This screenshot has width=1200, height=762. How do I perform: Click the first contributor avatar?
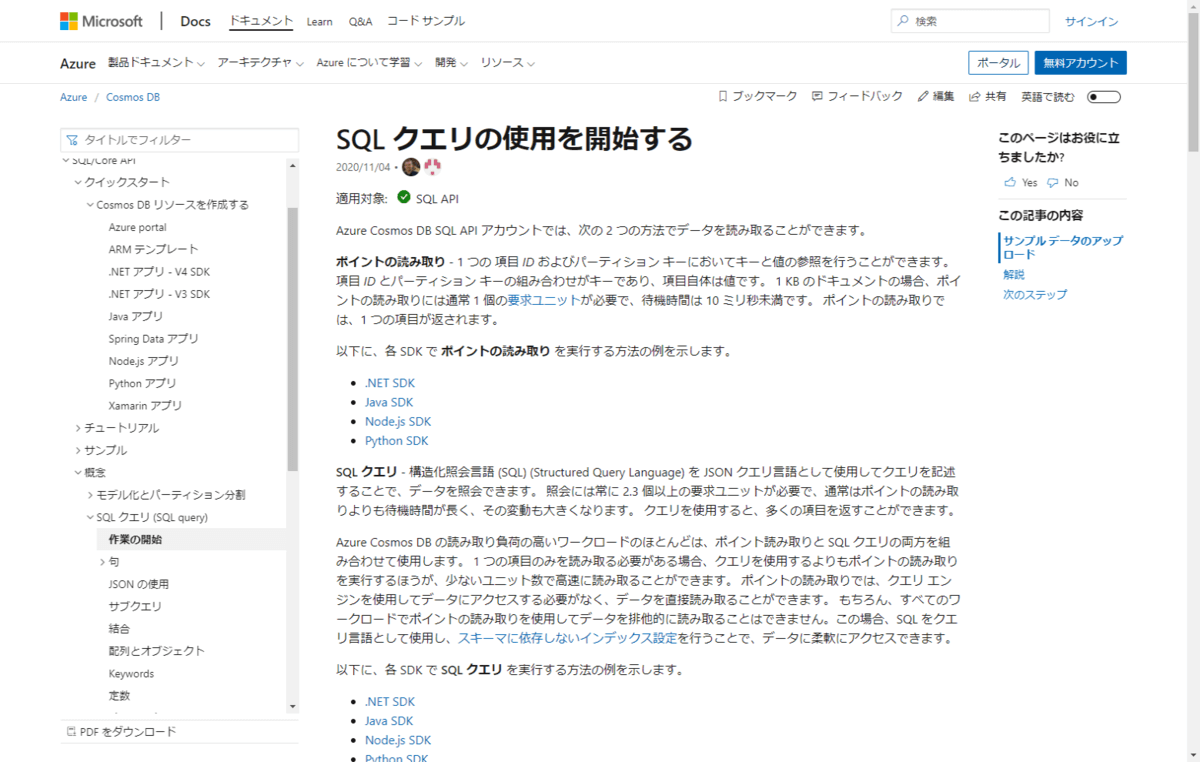[x=411, y=167]
